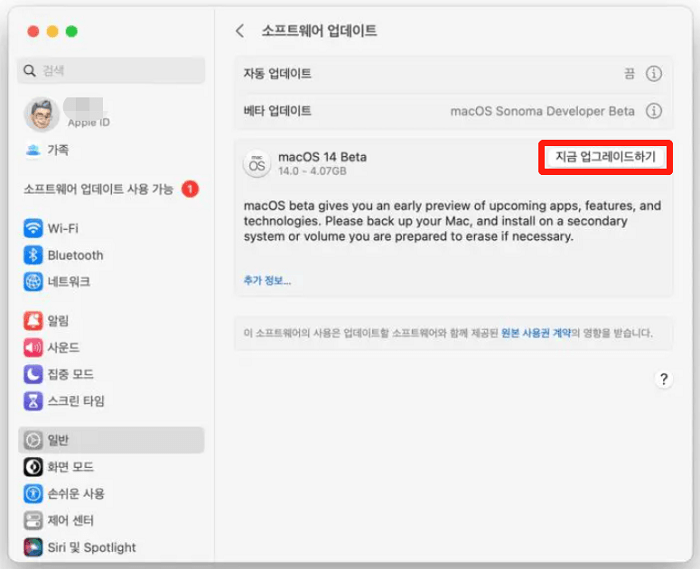Open Bluetooth settings icon
700x569 pixels.
click(x=33, y=255)
